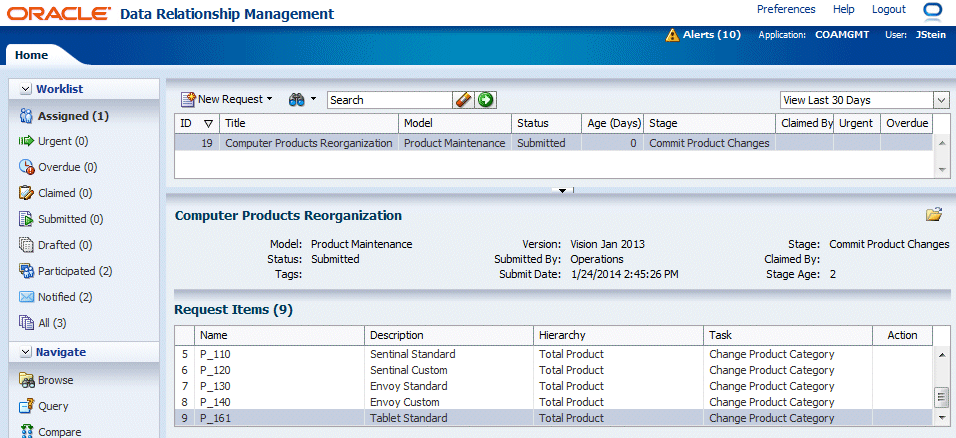Click the open request folder icon
Image resolution: width=956 pixels, height=438 pixels.
[x=934, y=215]
